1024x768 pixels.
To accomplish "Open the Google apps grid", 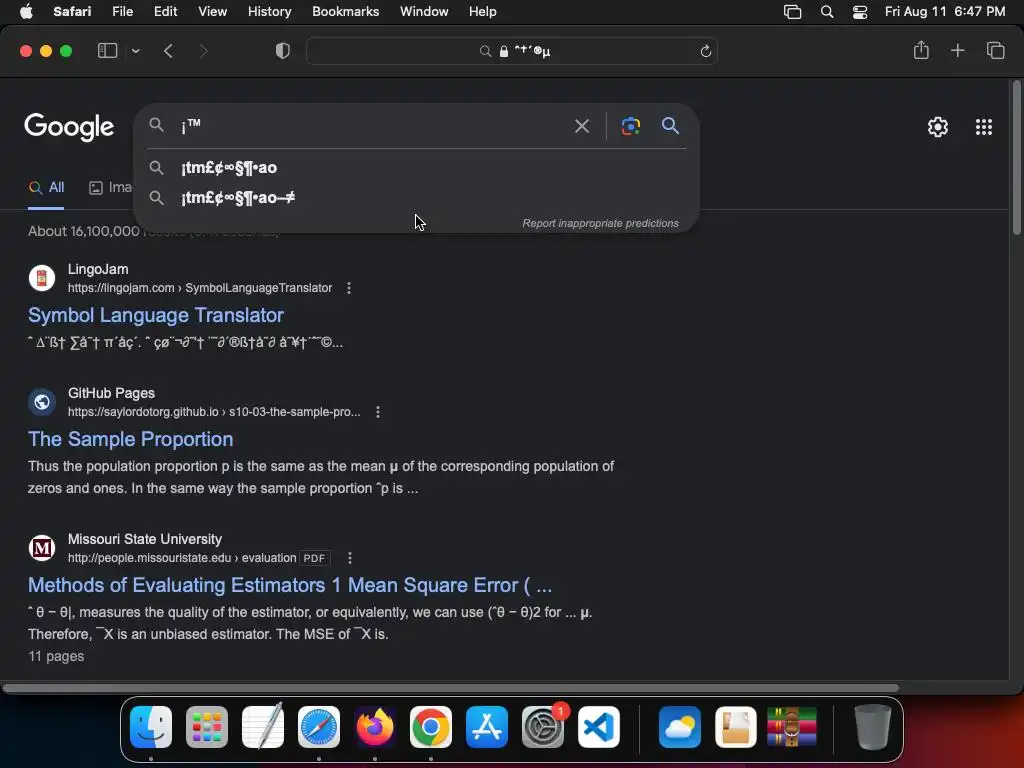I will pos(984,127).
